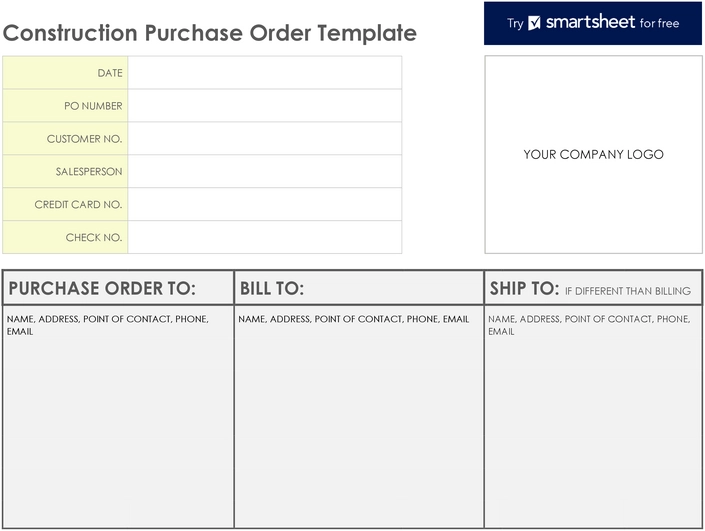
Task: Select the Ship To address area
Action: (x=593, y=417)
